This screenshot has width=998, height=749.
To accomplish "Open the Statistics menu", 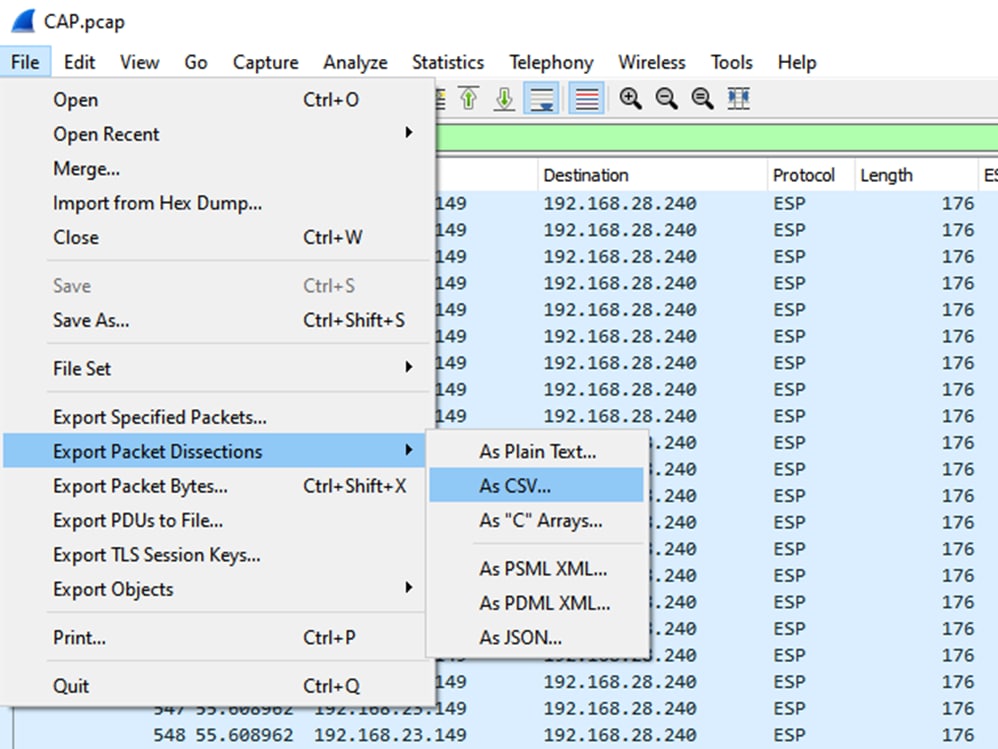I will coord(447,62).
